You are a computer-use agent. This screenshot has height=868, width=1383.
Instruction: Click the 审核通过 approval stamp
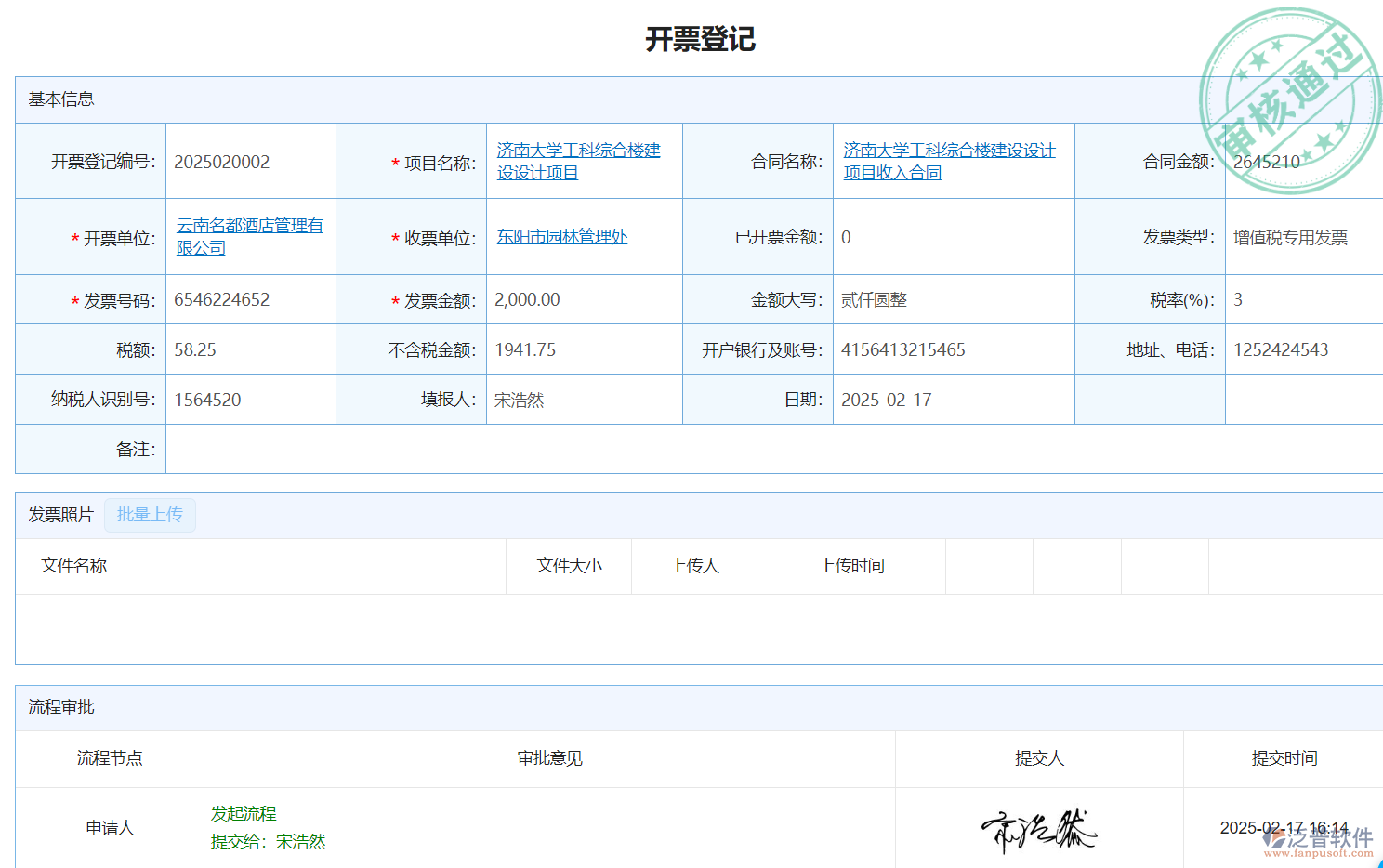click(1290, 99)
